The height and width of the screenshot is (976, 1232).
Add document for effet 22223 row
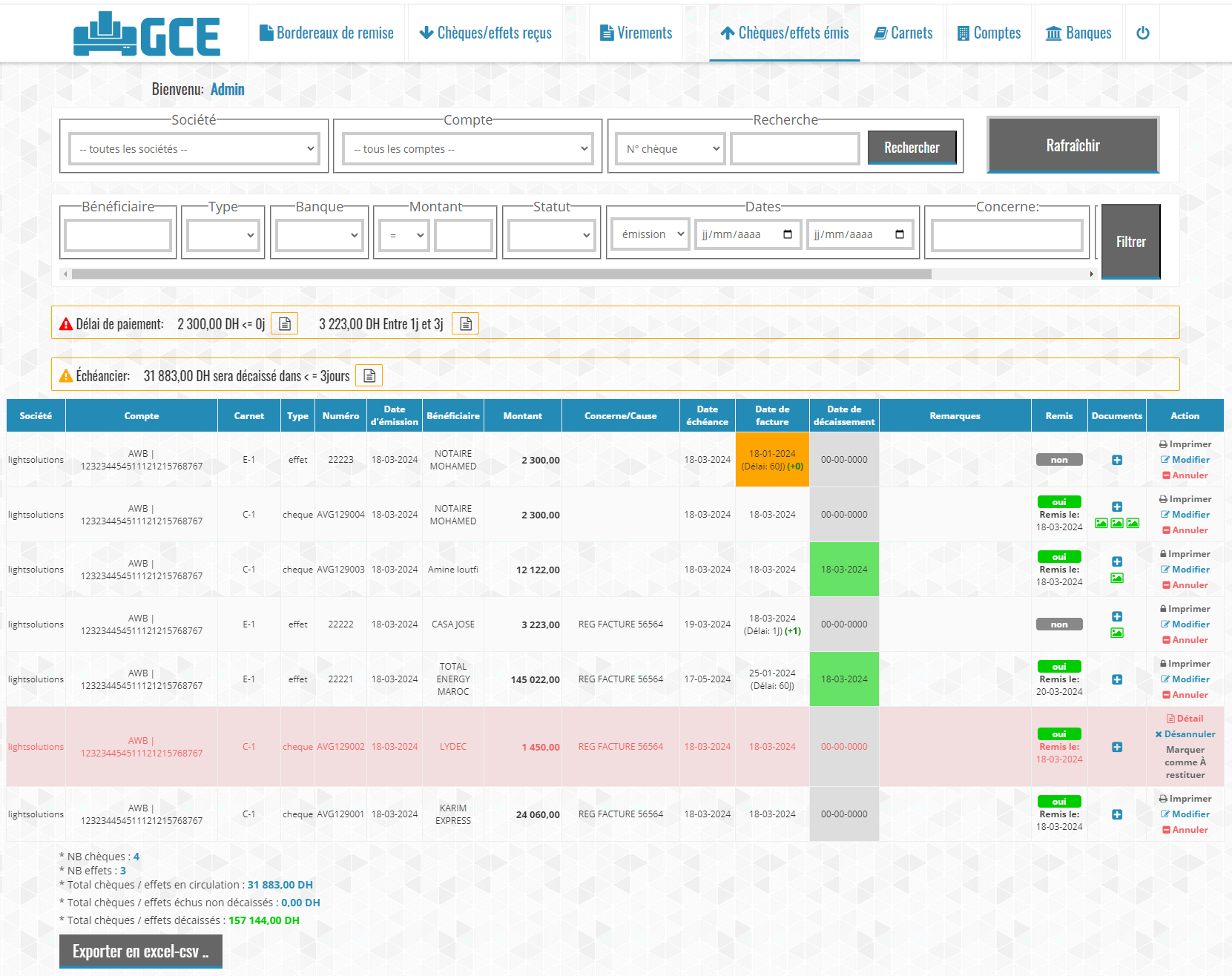tap(1116, 460)
